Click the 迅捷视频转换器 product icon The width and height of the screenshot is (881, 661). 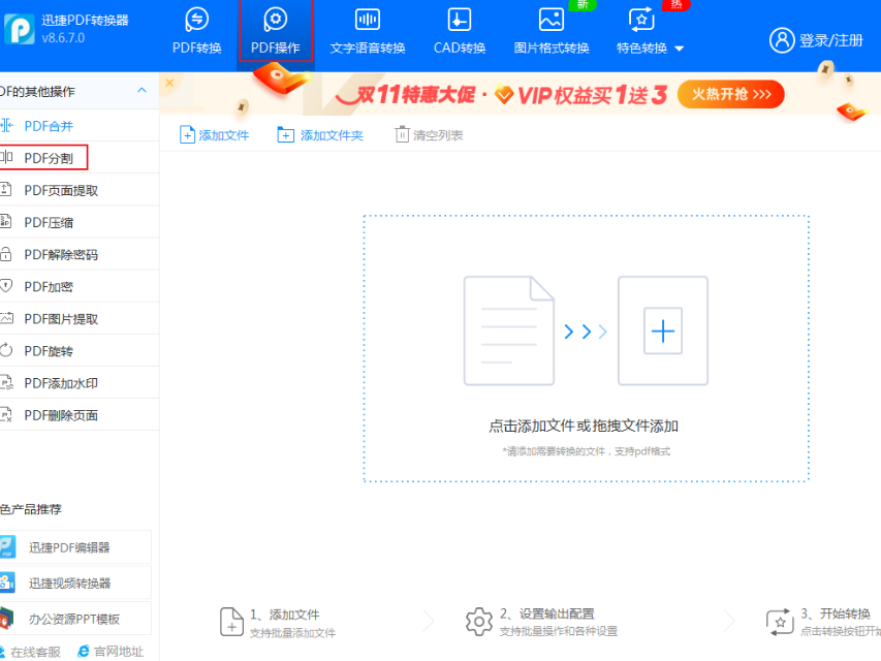point(7,583)
